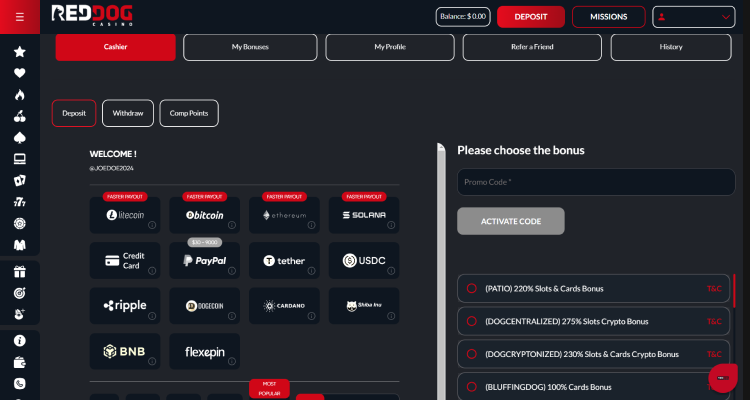Click the red DEPOSIT header button

531,17
